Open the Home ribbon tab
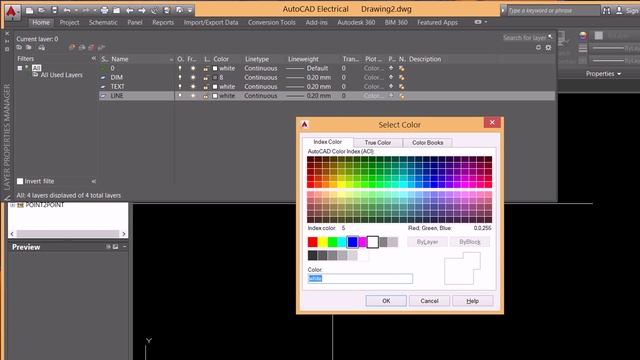Image resolution: width=640 pixels, height=360 pixels. coord(41,22)
